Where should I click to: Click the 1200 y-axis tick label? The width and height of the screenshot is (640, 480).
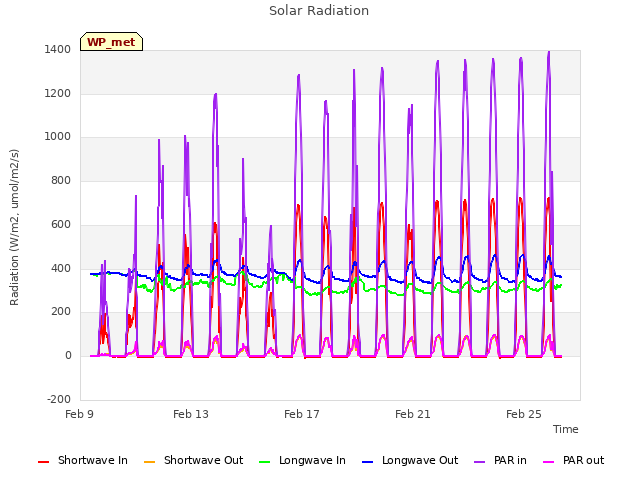tap(58, 93)
